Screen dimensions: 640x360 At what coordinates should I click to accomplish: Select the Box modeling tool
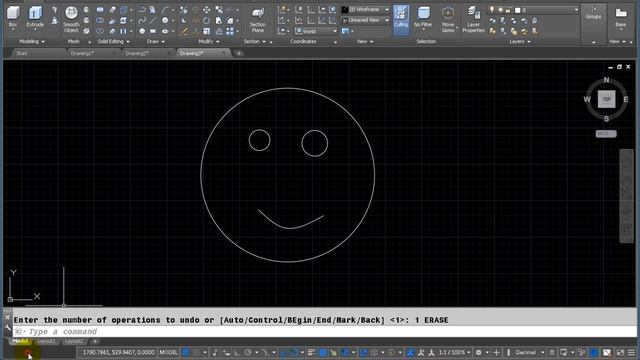click(x=13, y=17)
